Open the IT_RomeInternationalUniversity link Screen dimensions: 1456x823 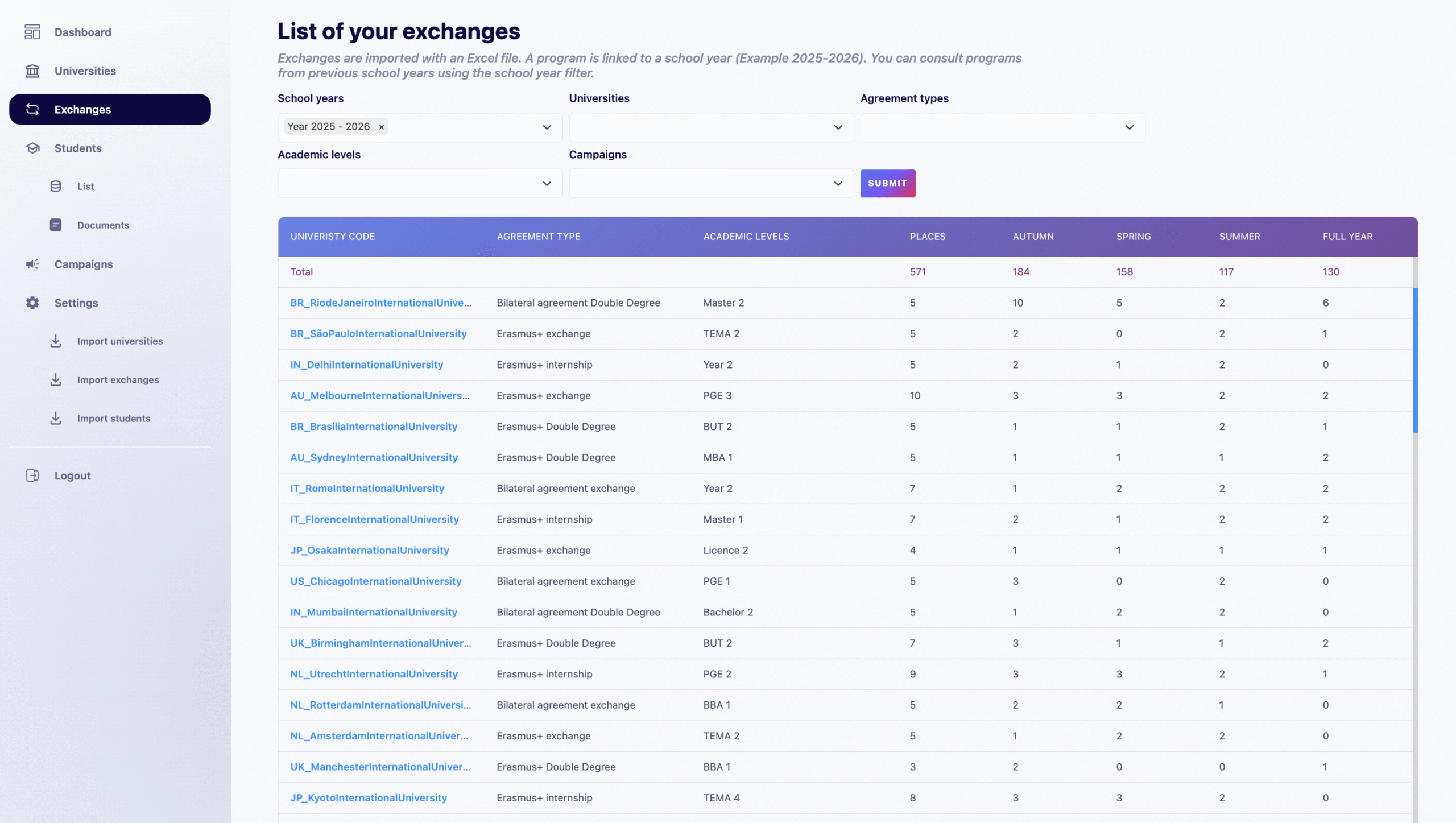pos(367,488)
